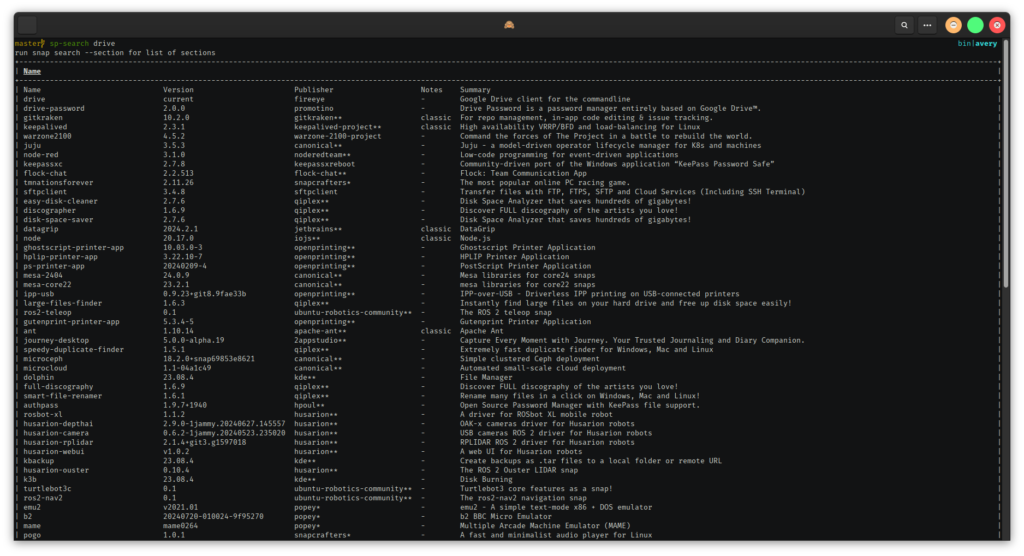1024x556 pixels.
Task: Open the three-dot options menu
Action: click(928, 25)
